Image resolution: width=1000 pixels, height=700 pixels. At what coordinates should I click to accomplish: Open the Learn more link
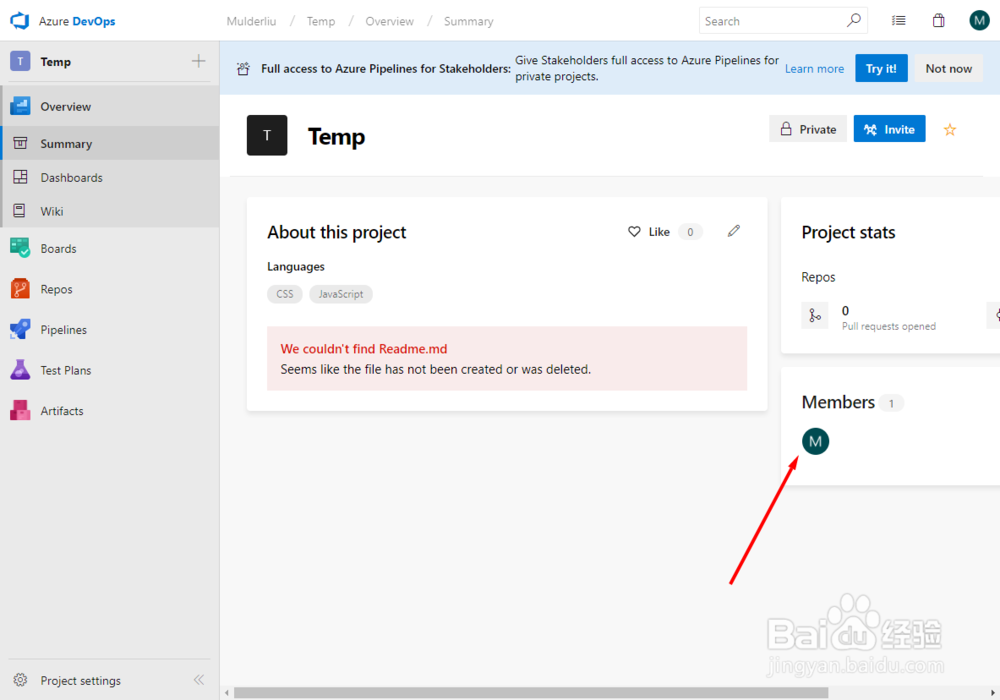pos(814,68)
